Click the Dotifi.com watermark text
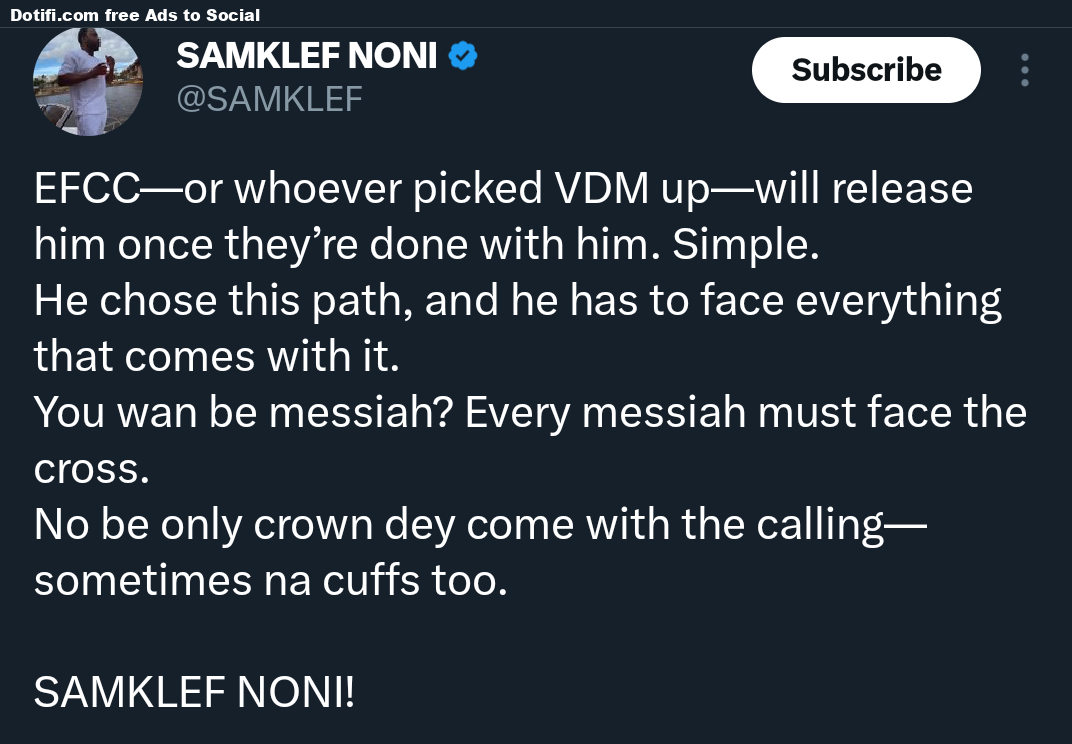Image resolution: width=1072 pixels, height=744 pixels. (54, 15)
